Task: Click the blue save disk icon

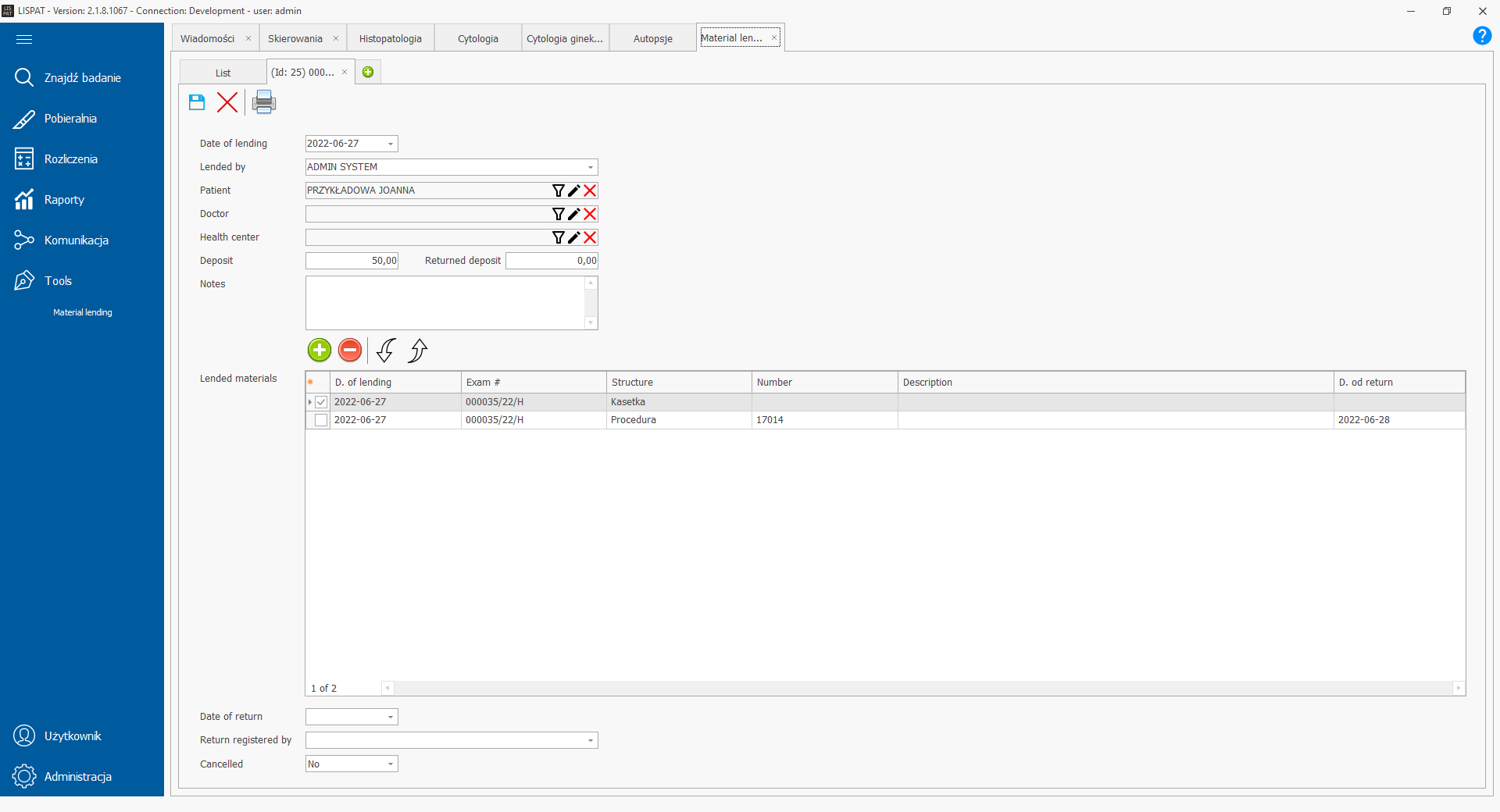Action: click(197, 102)
